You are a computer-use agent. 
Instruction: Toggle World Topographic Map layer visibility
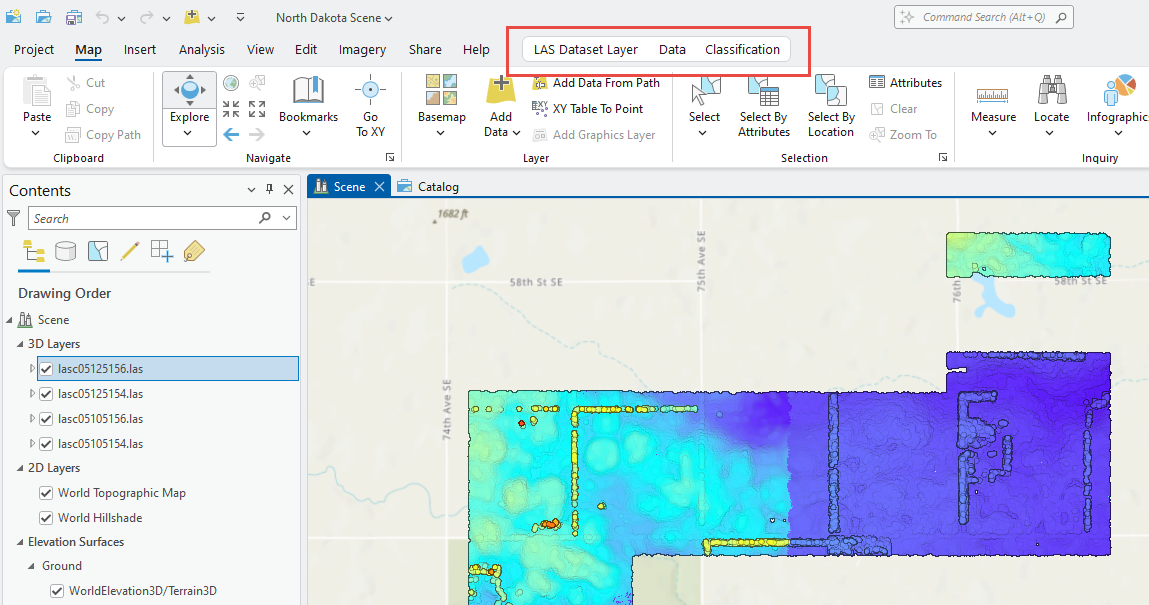(46, 493)
